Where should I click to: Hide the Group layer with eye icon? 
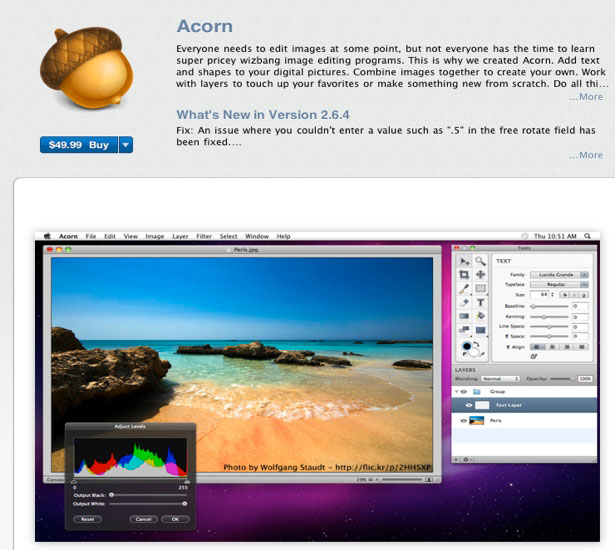[x=464, y=392]
